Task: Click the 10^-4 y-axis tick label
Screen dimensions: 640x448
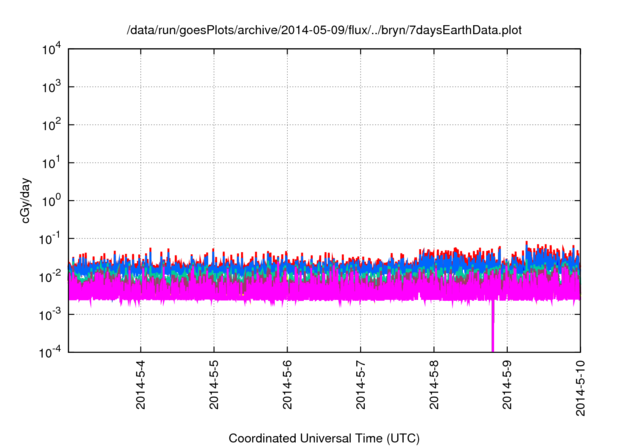Action: (x=50, y=352)
